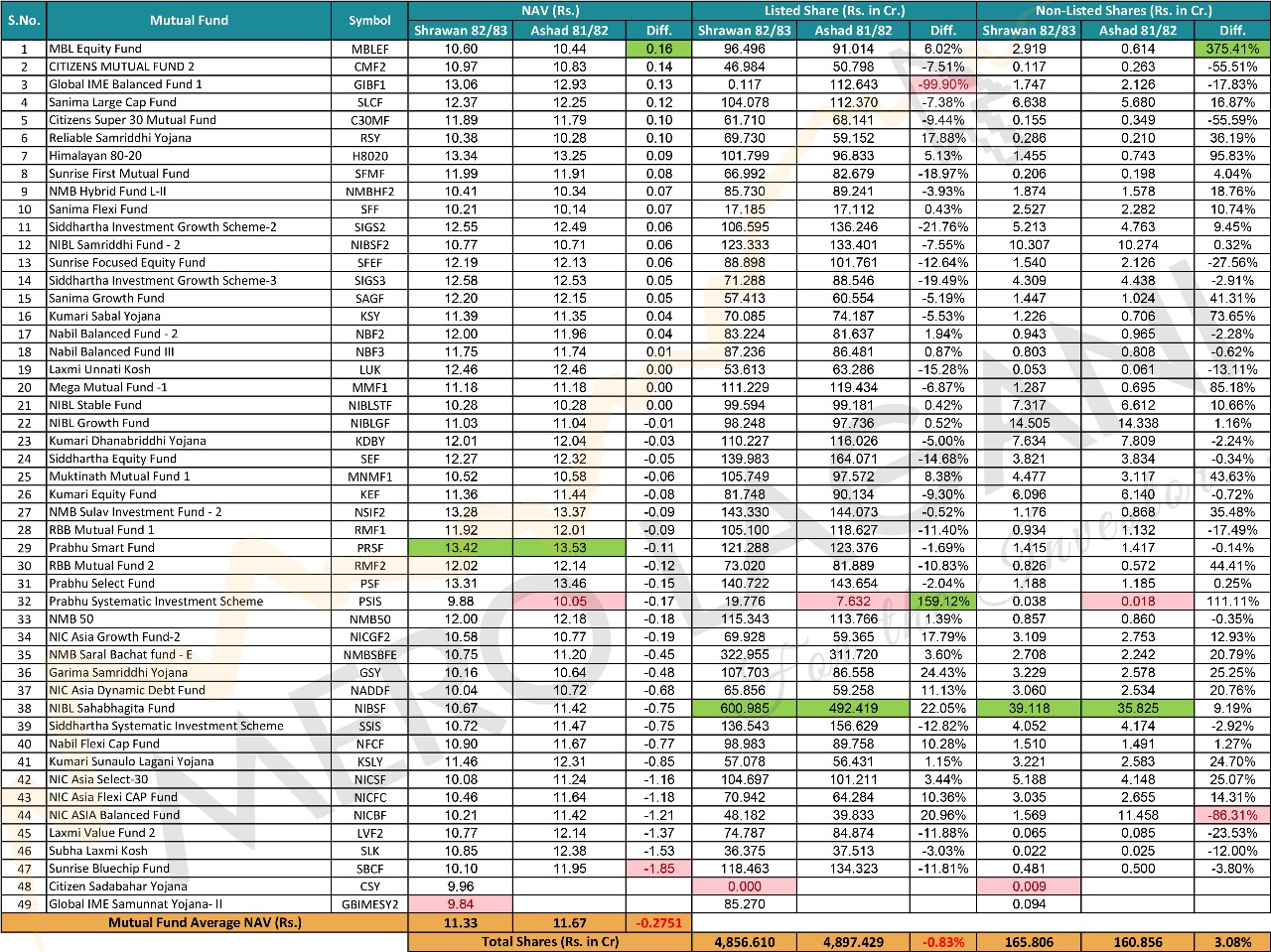Select the NMBHF2 symbol cell
1271x952 pixels.
[369, 192]
